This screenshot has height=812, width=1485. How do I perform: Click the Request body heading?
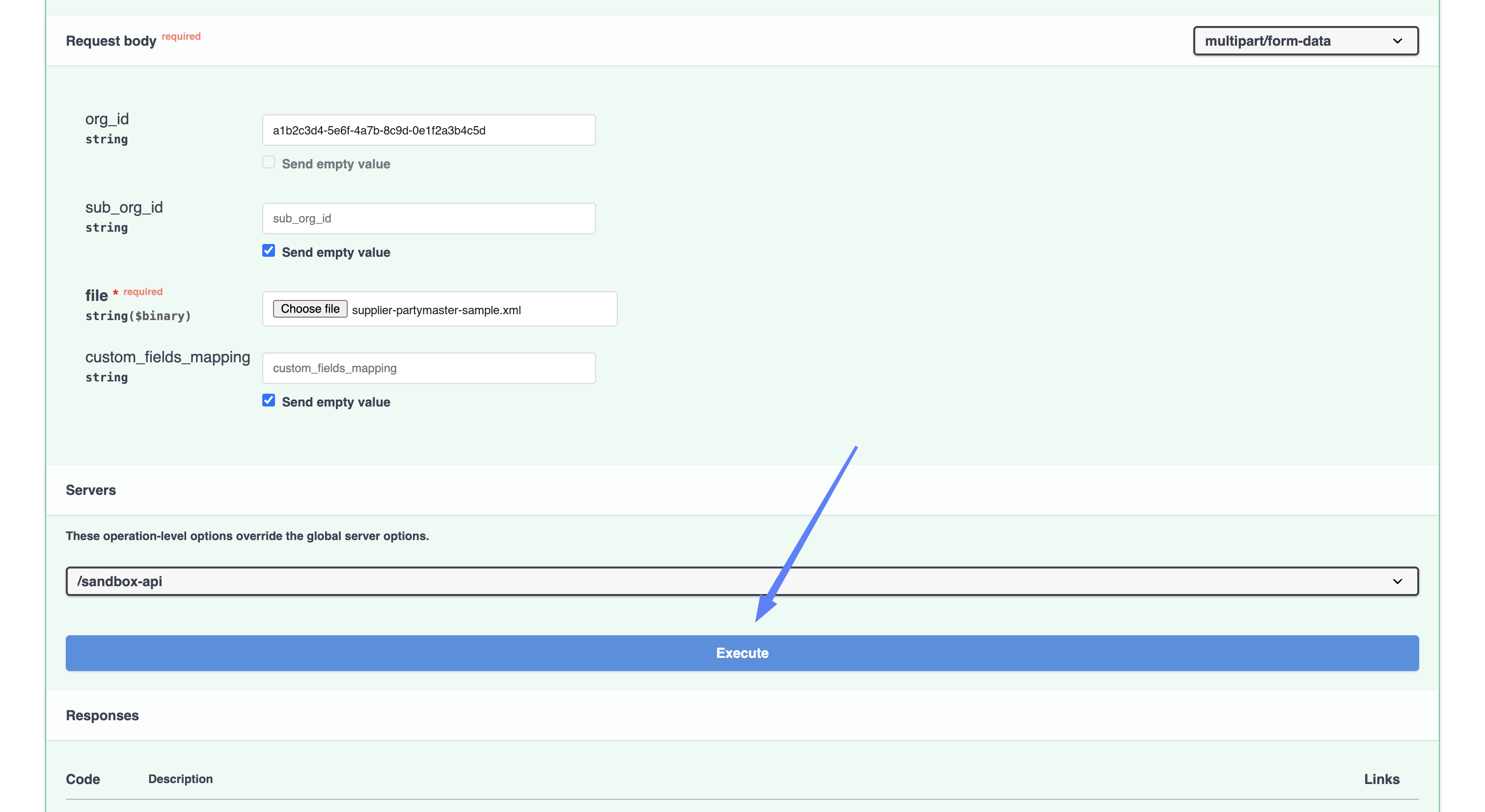coord(110,41)
